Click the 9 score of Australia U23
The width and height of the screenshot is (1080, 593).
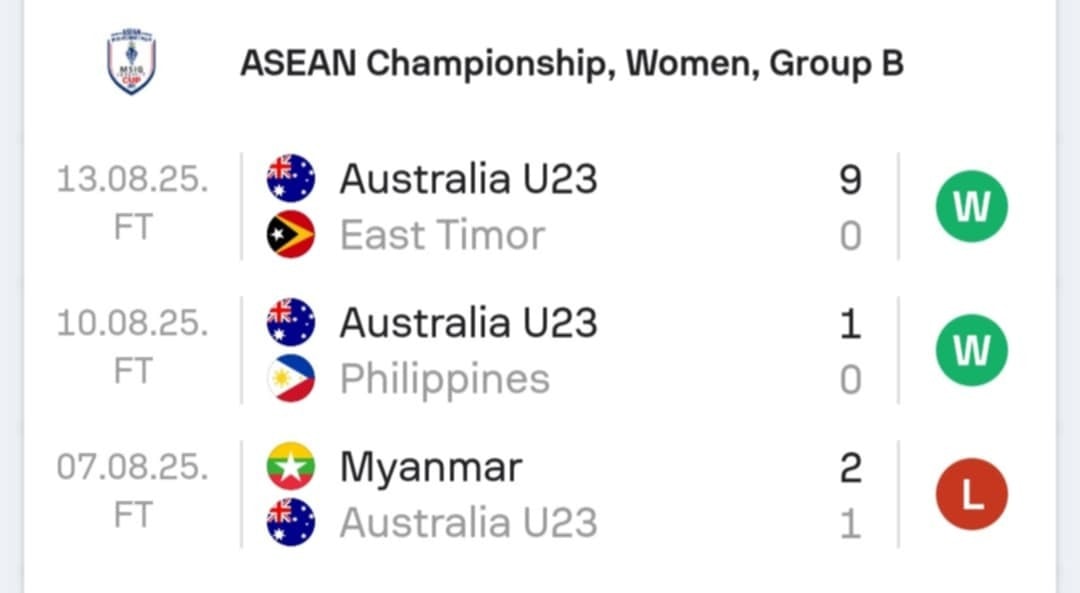tap(851, 179)
